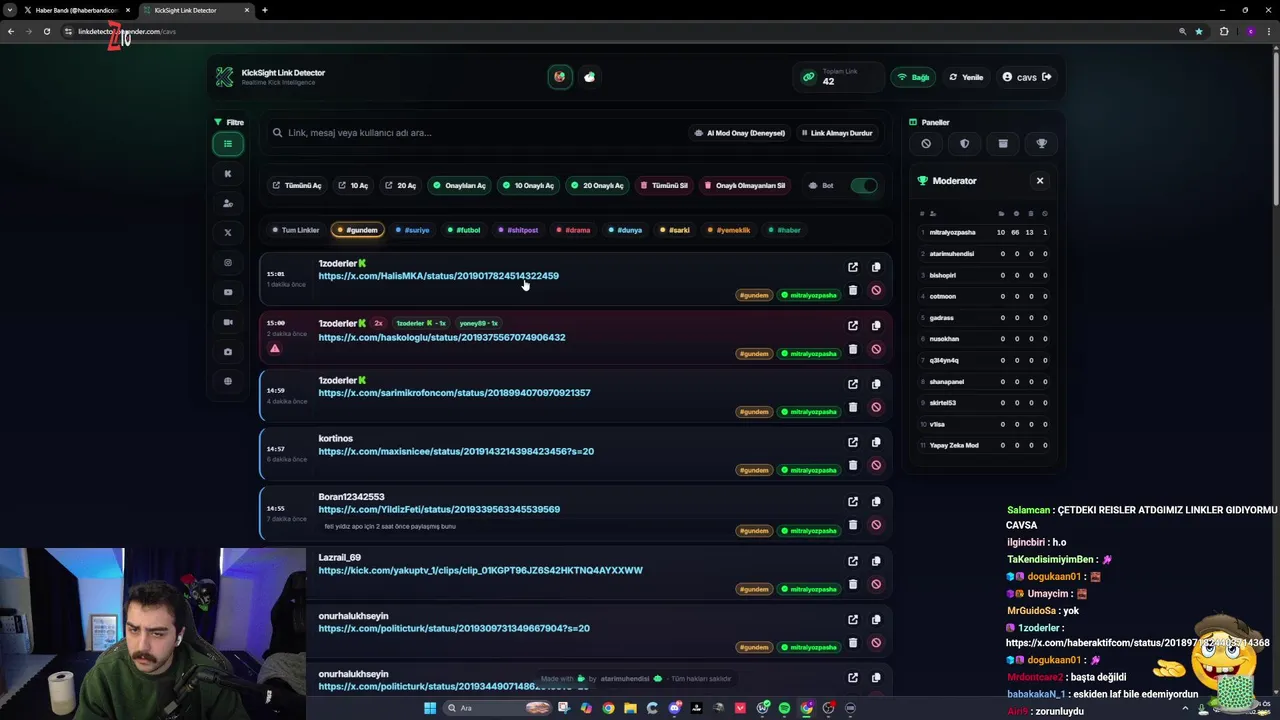Toggle AI Mod Onay (Deneysel)
This screenshot has width=1280, height=720.
(740, 133)
